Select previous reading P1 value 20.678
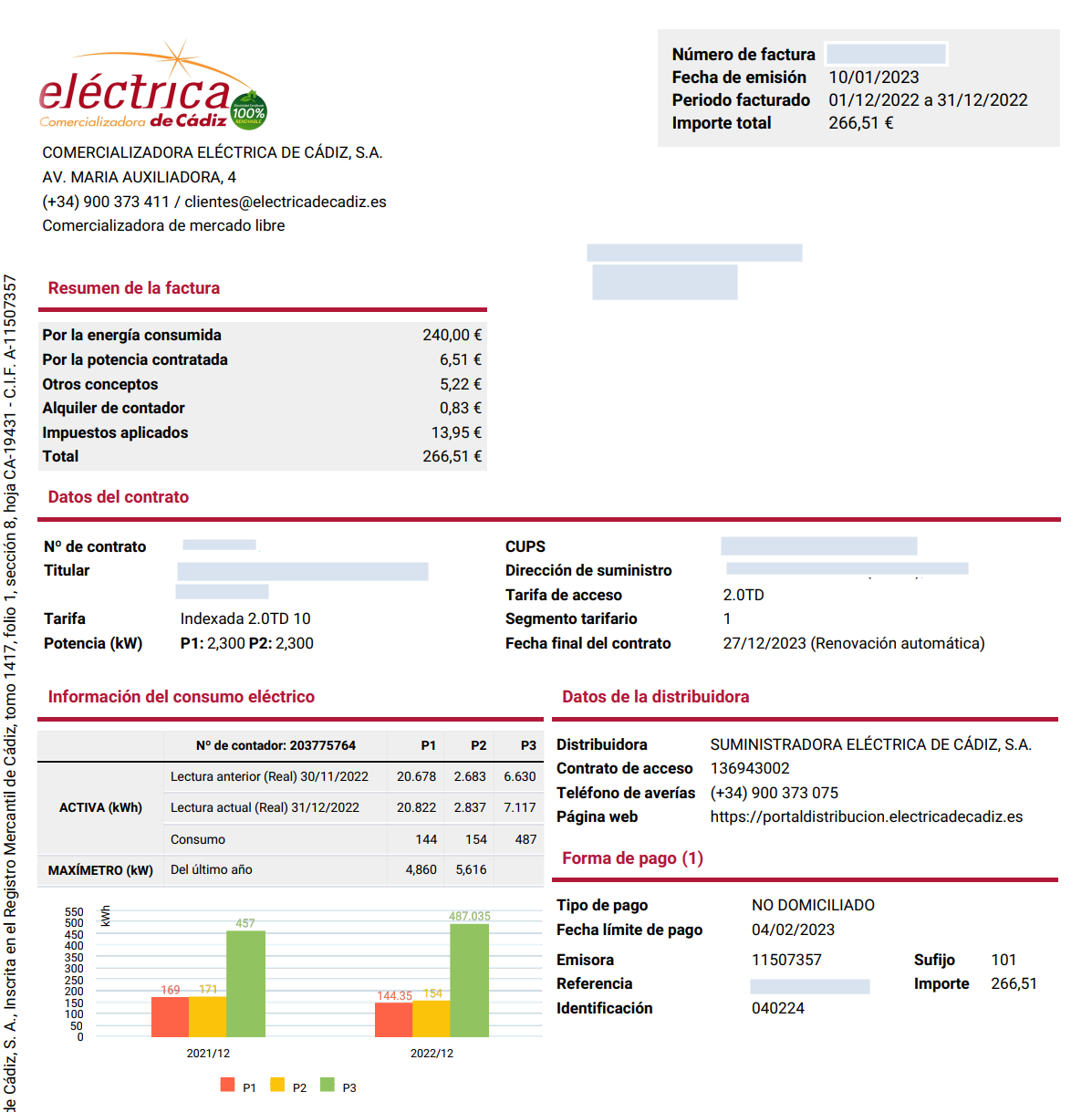 [416, 776]
